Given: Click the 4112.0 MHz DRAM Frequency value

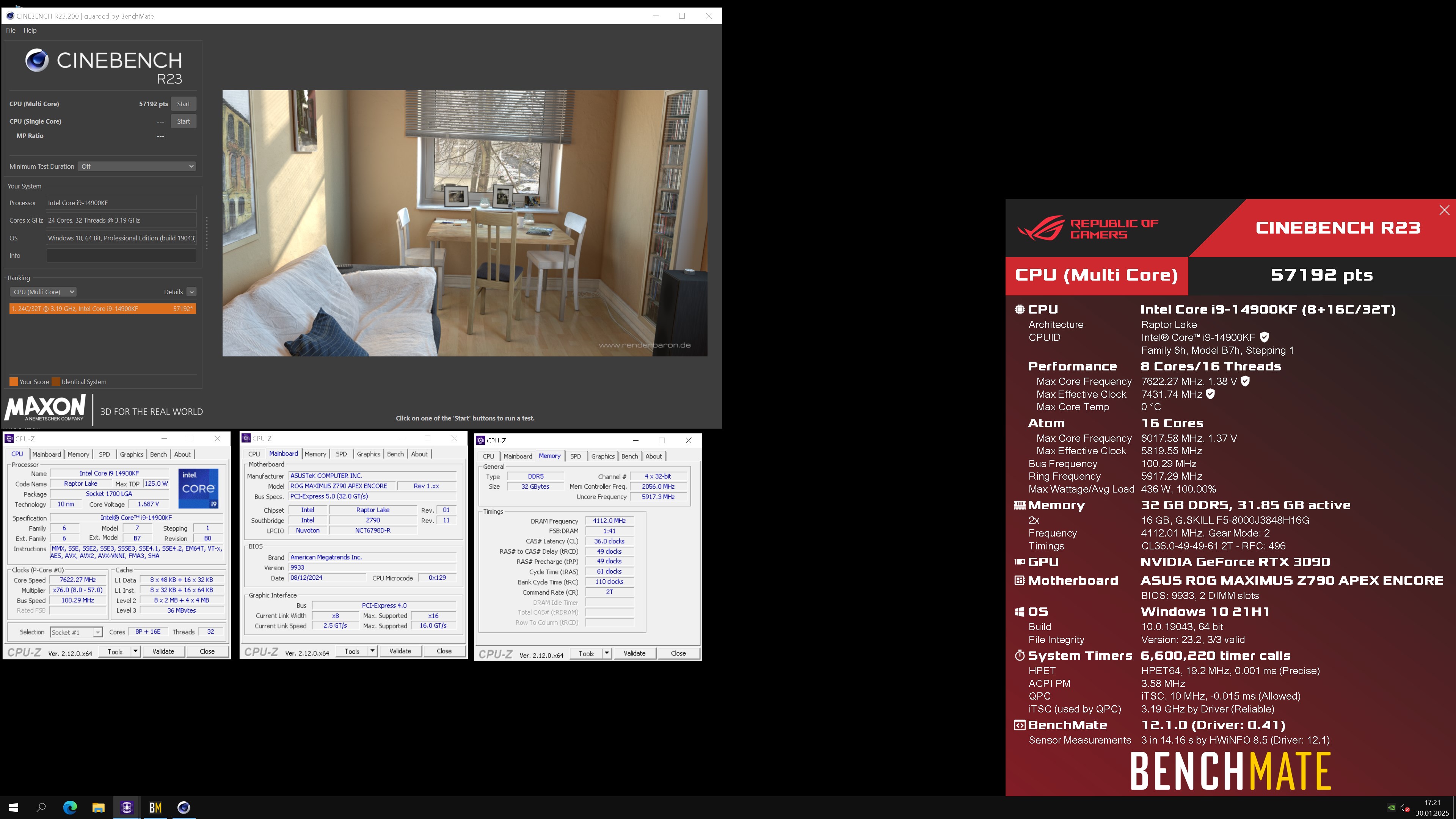Looking at the screenshot, I should click(609, 521).
